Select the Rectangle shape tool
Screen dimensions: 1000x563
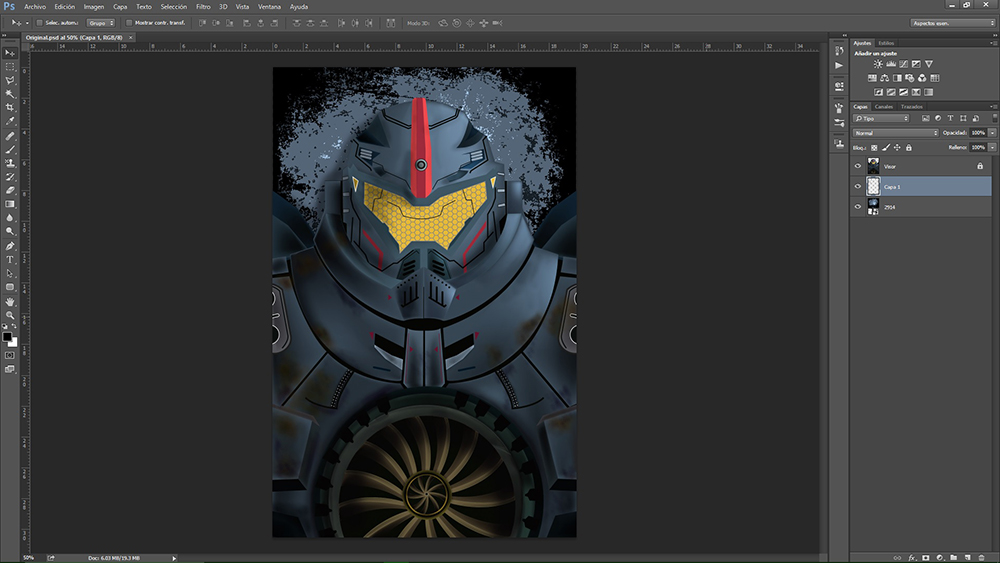[10, 287]
